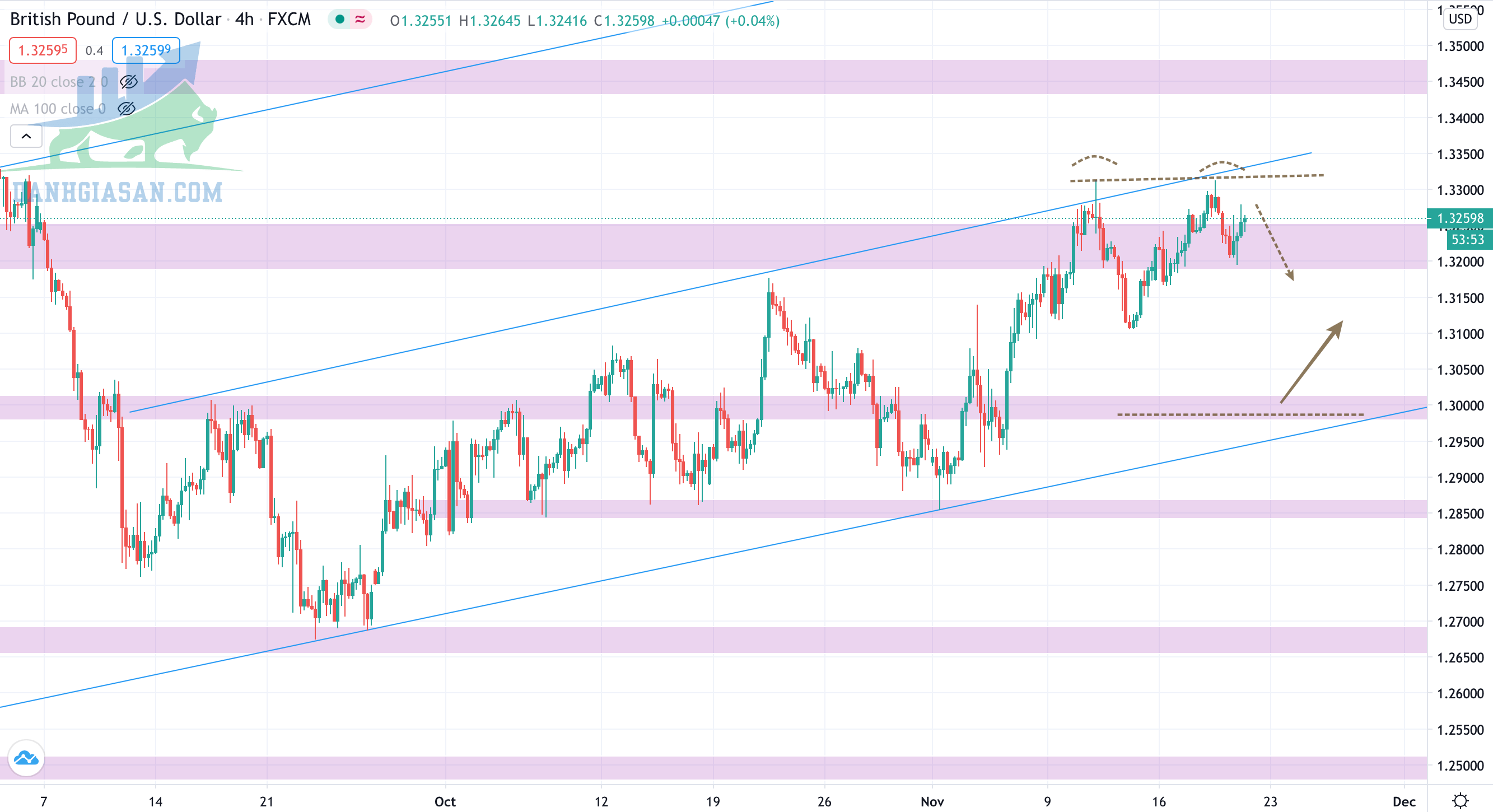1493x812 pixels.
Task: Click the open value O1.32551 in header
Action: 421,21
